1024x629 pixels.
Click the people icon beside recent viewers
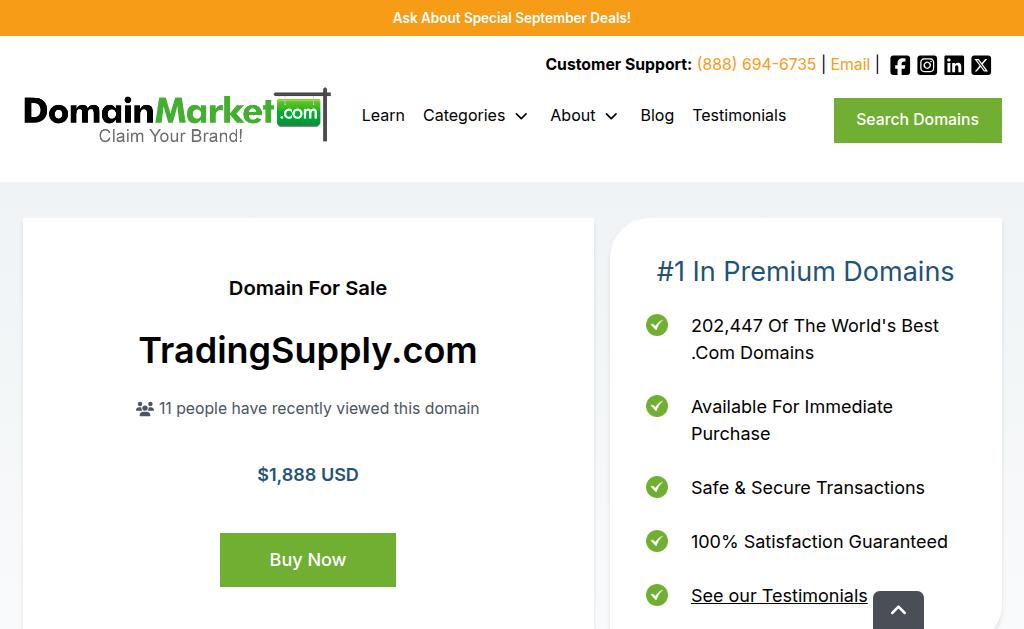(145, 409)
